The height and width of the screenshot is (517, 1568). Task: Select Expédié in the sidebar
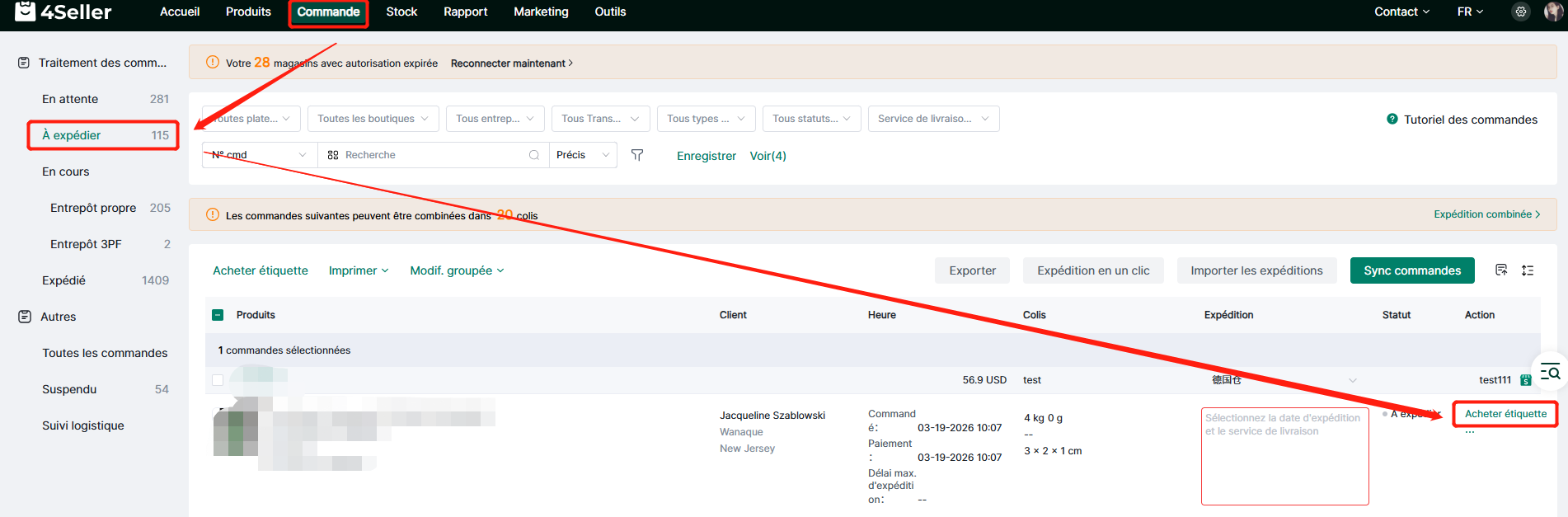(x=64, y=280)
